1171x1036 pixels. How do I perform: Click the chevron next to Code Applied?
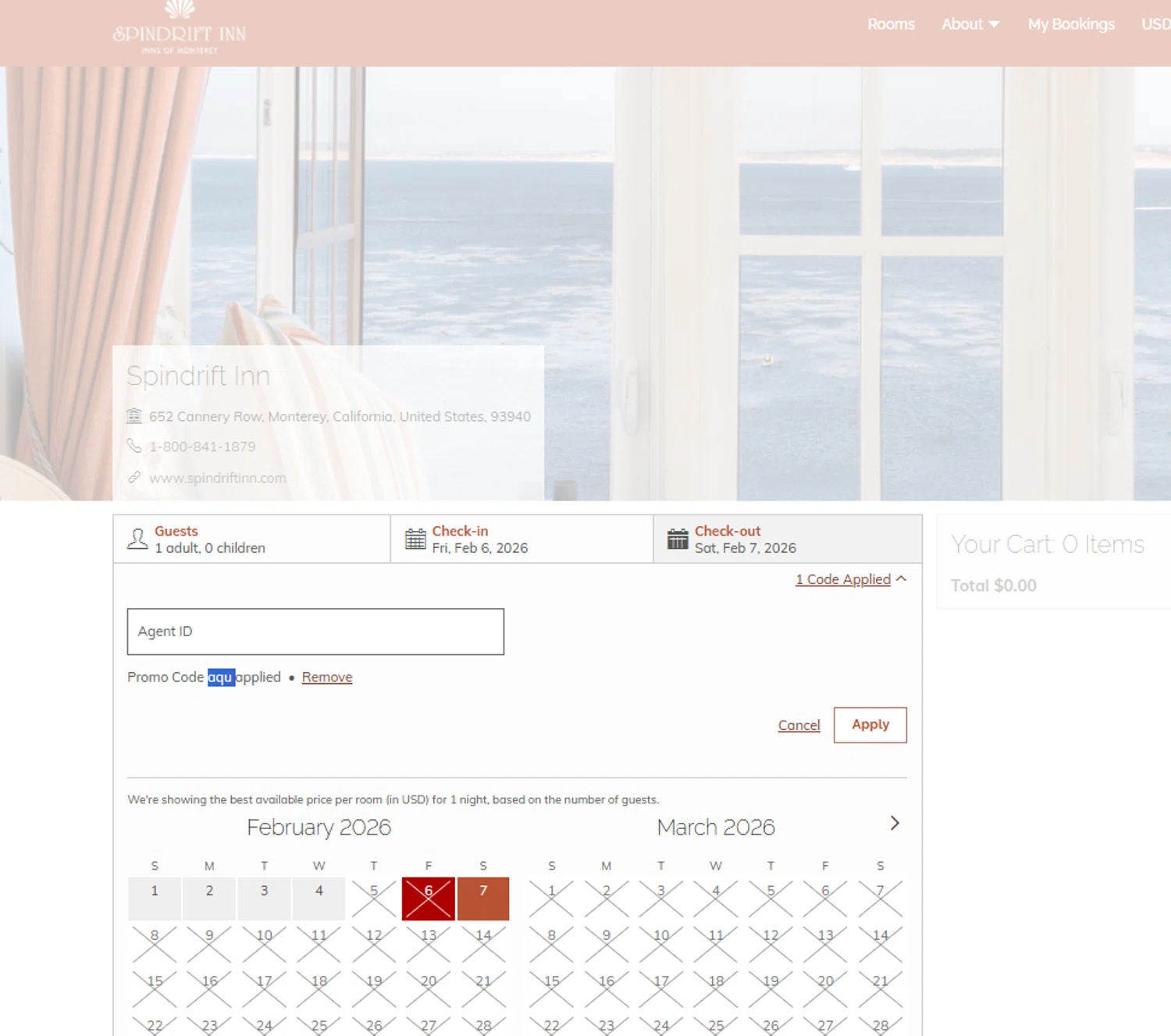click(901, 579)
